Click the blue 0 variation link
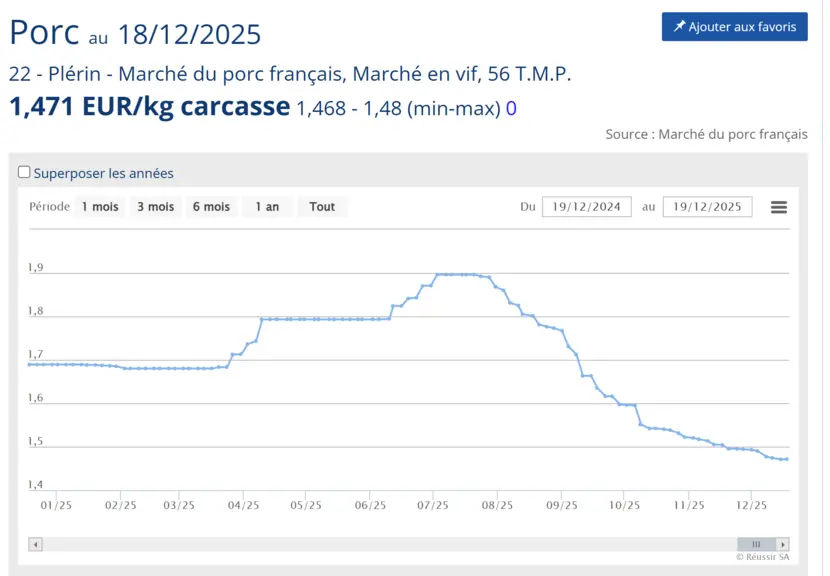 511,109
